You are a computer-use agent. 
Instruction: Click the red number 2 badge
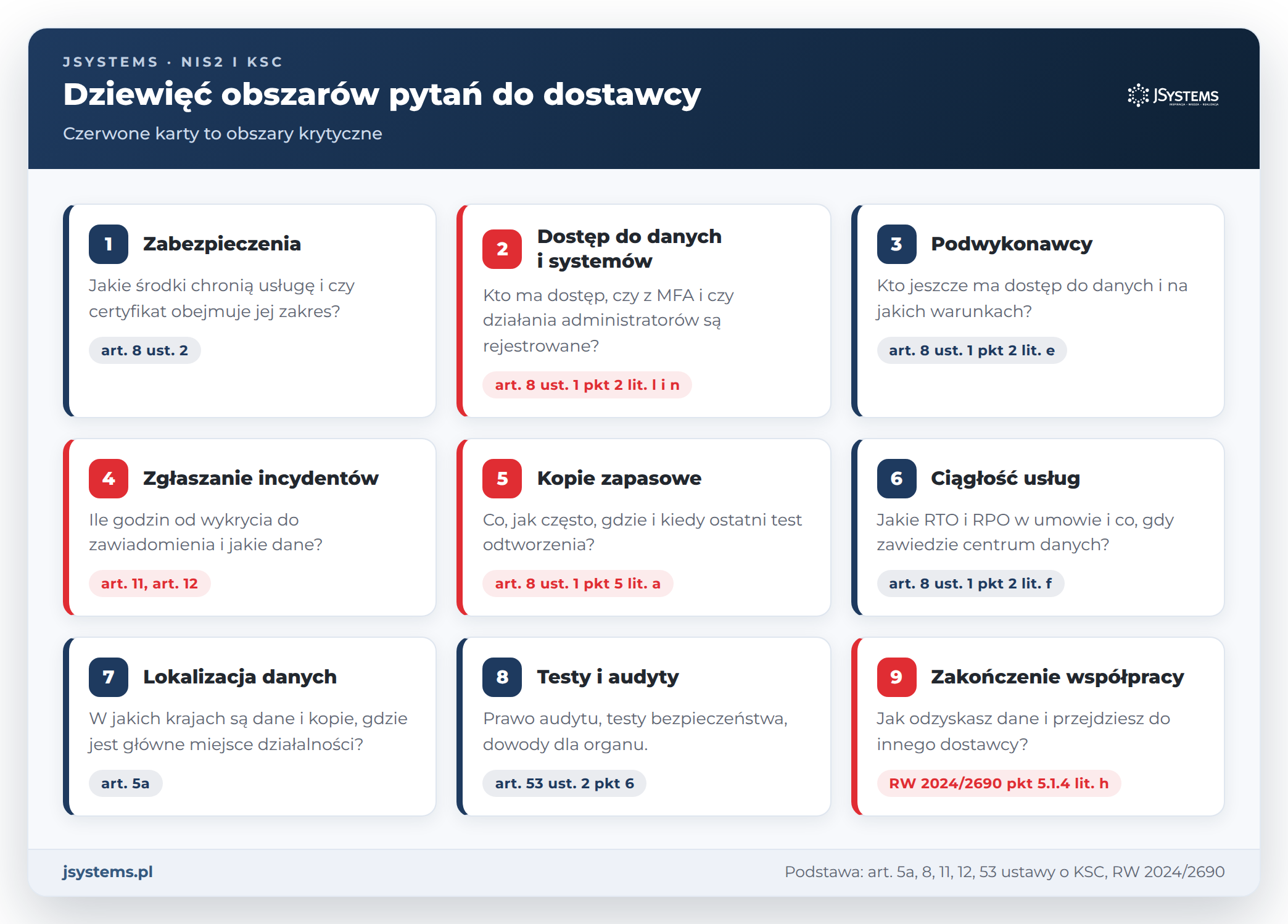pyautogui.click(x=502, y=249)
